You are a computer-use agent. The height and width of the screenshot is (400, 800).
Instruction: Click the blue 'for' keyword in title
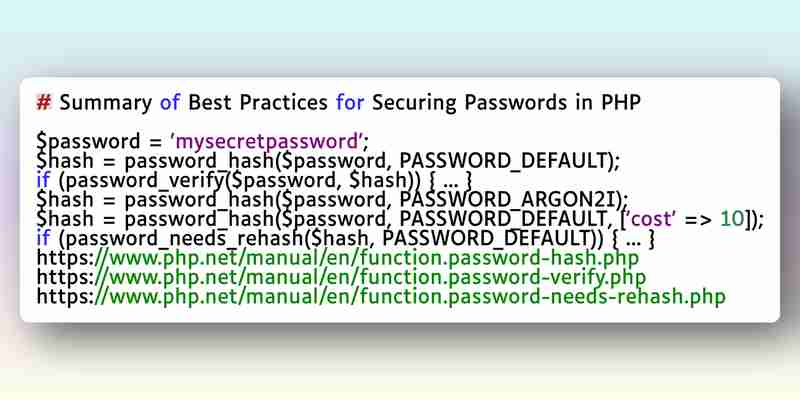[x=349, y=103]
